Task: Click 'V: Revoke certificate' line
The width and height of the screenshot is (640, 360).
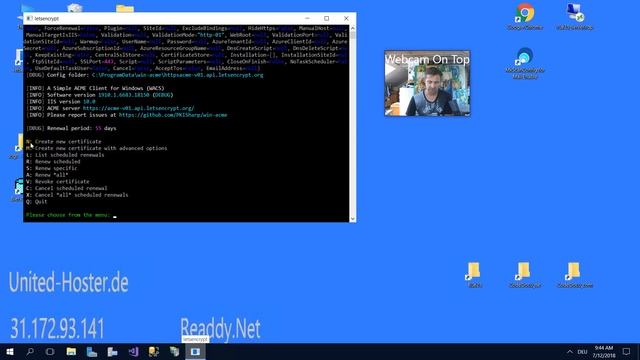Action: click(x=58, y=181)
